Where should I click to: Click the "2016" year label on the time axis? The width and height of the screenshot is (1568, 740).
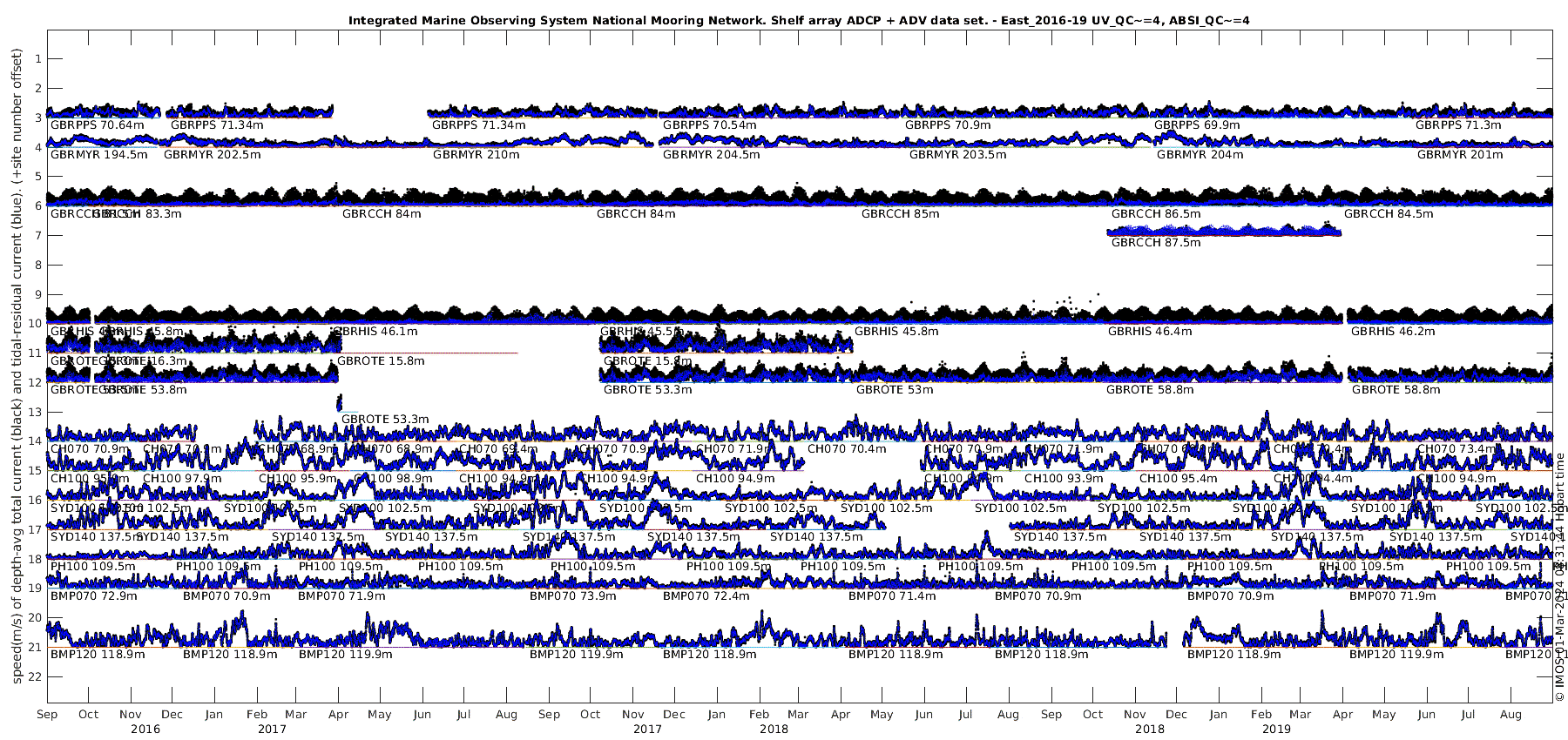[145, 730]
